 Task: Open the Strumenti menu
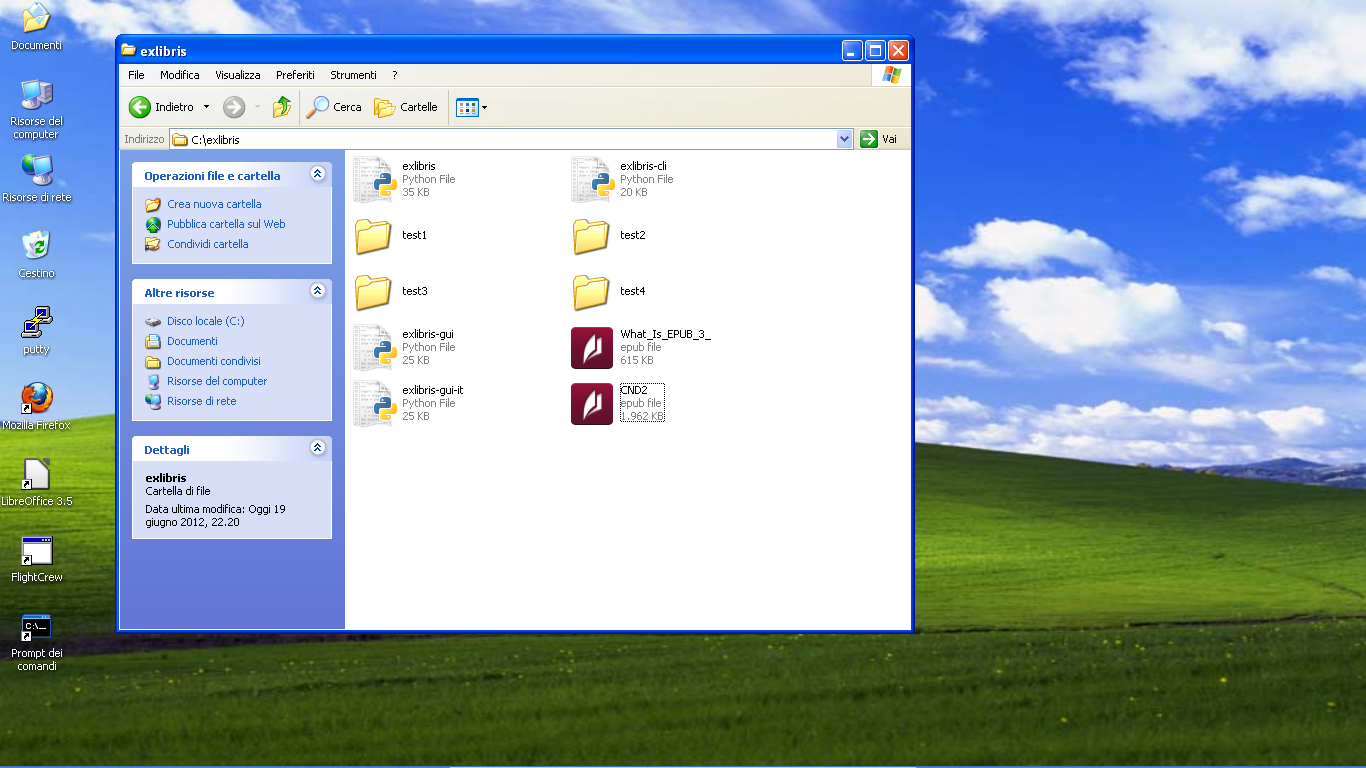click(x=353, y=75)
